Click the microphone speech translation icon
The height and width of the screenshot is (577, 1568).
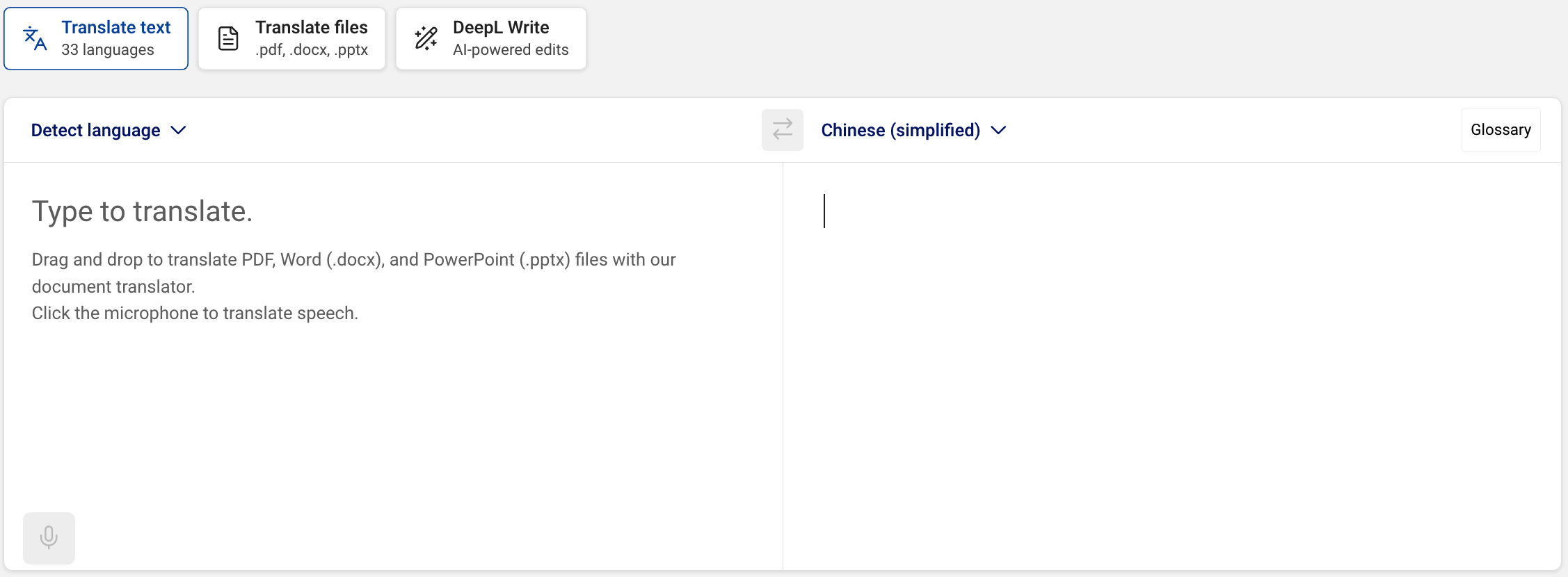(49, 538)
